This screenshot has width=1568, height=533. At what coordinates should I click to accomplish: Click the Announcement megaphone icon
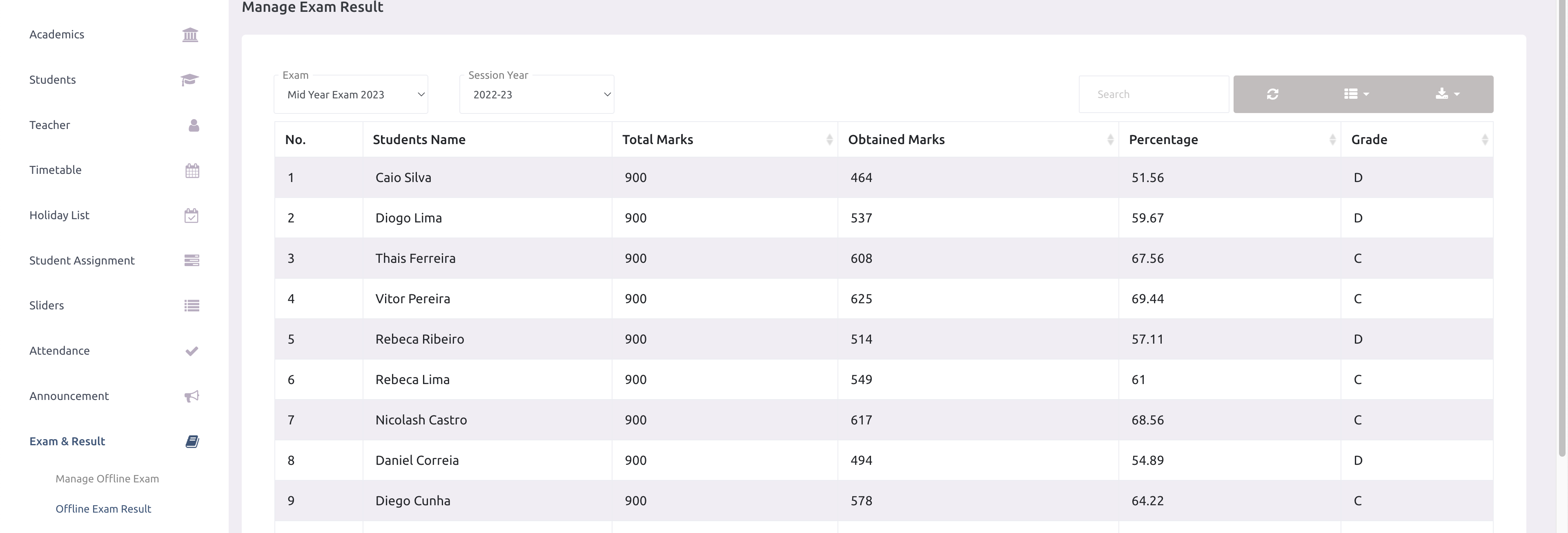pyautogui.click(x=191, y=396)
